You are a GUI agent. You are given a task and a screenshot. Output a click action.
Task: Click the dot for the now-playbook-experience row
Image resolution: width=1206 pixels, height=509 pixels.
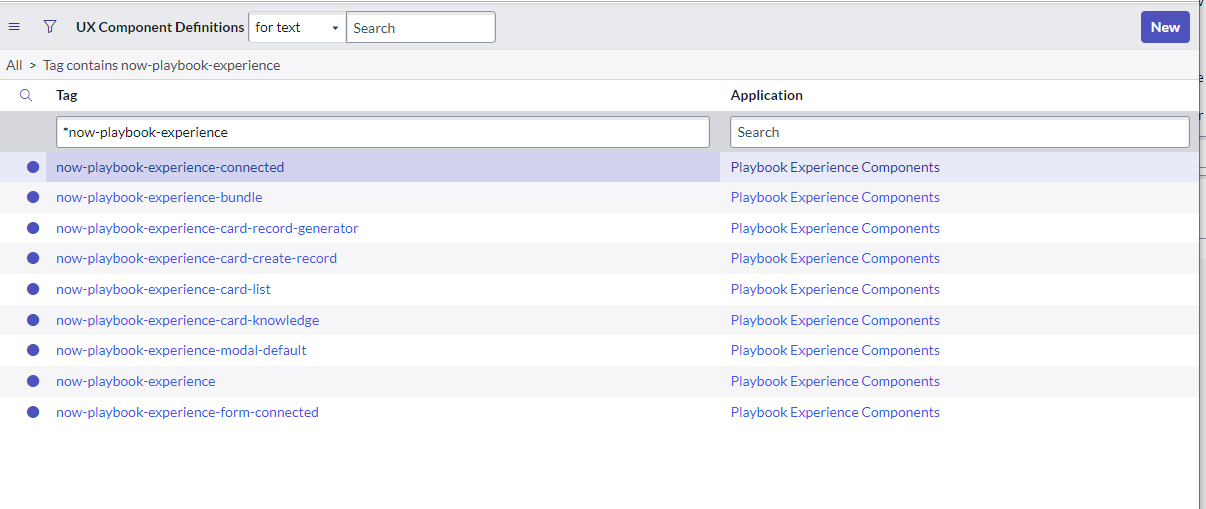pyautogui.click(x=33, y=381)
